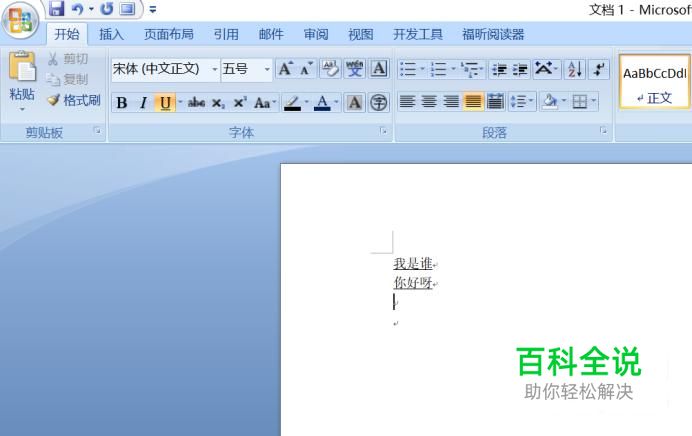Viewport: 692px width, 436px height.
Task: Grow the font size
Action: [x=285, y=69]
